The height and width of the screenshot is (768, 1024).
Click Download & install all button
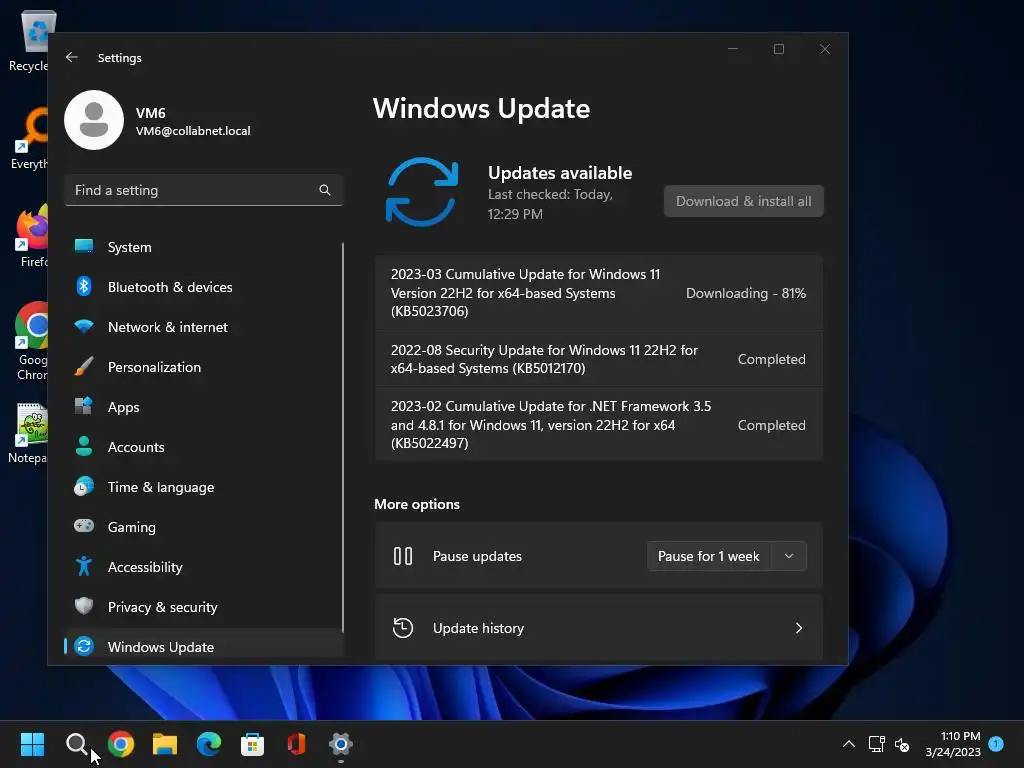pyautogui.click(x=744, y=201)
